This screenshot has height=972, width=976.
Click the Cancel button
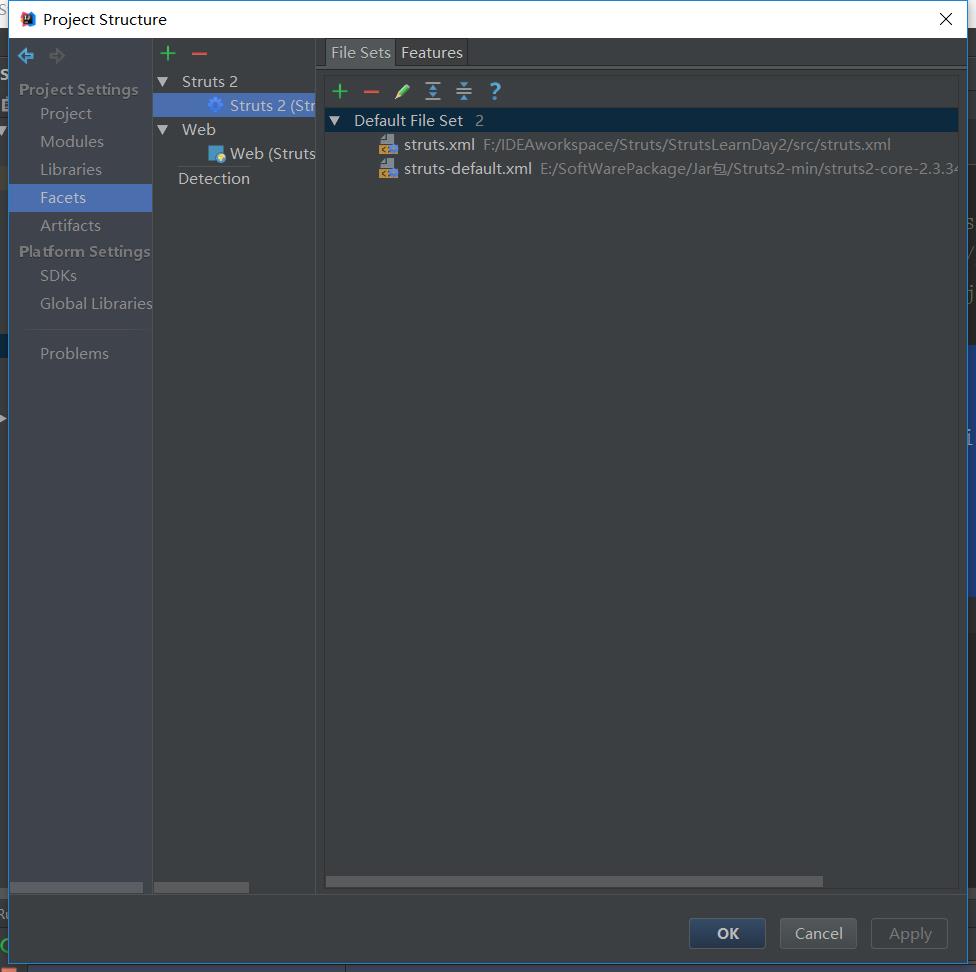(818, 933)
